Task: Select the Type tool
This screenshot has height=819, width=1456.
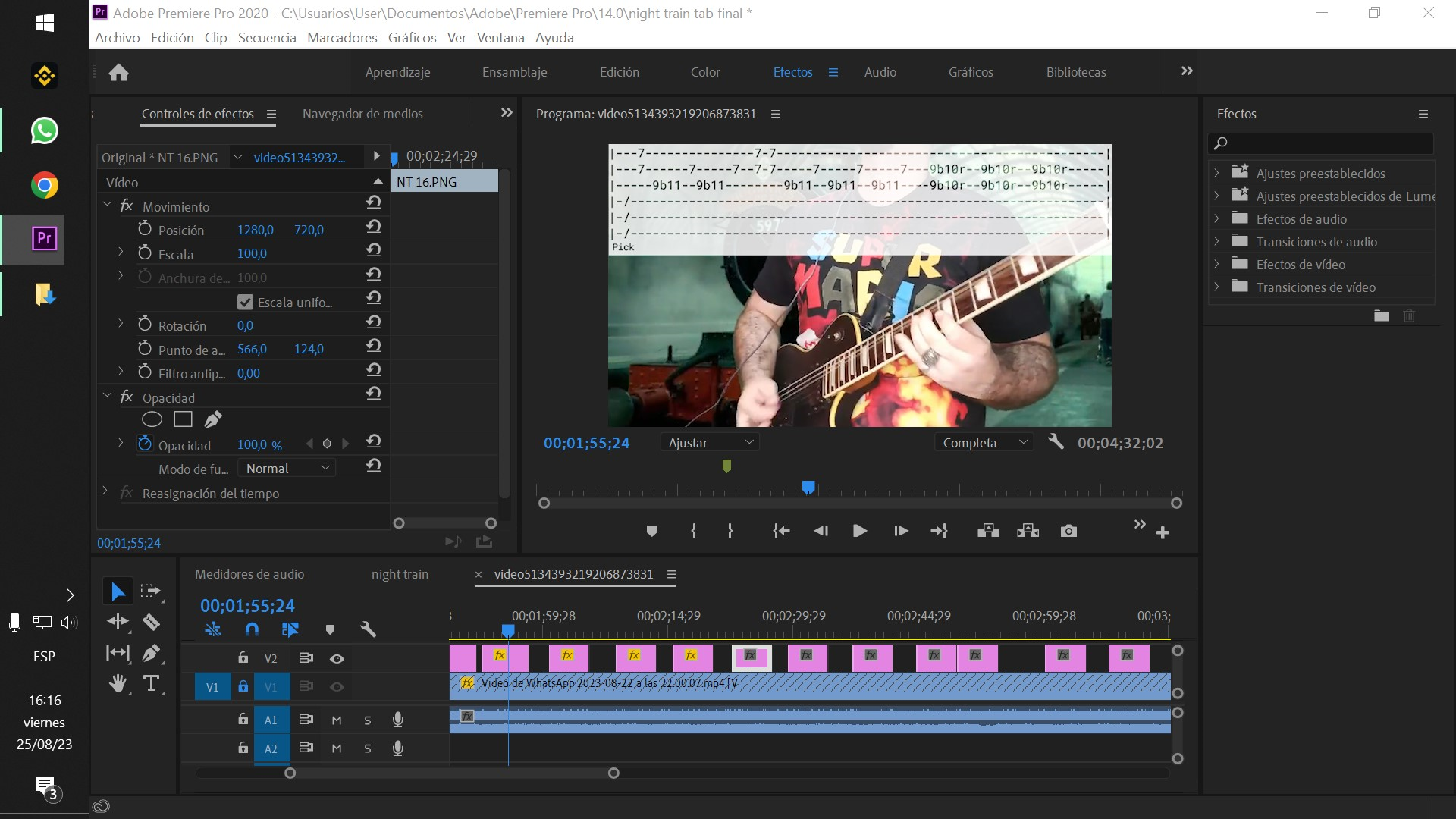Action: (x=151, y=683)
